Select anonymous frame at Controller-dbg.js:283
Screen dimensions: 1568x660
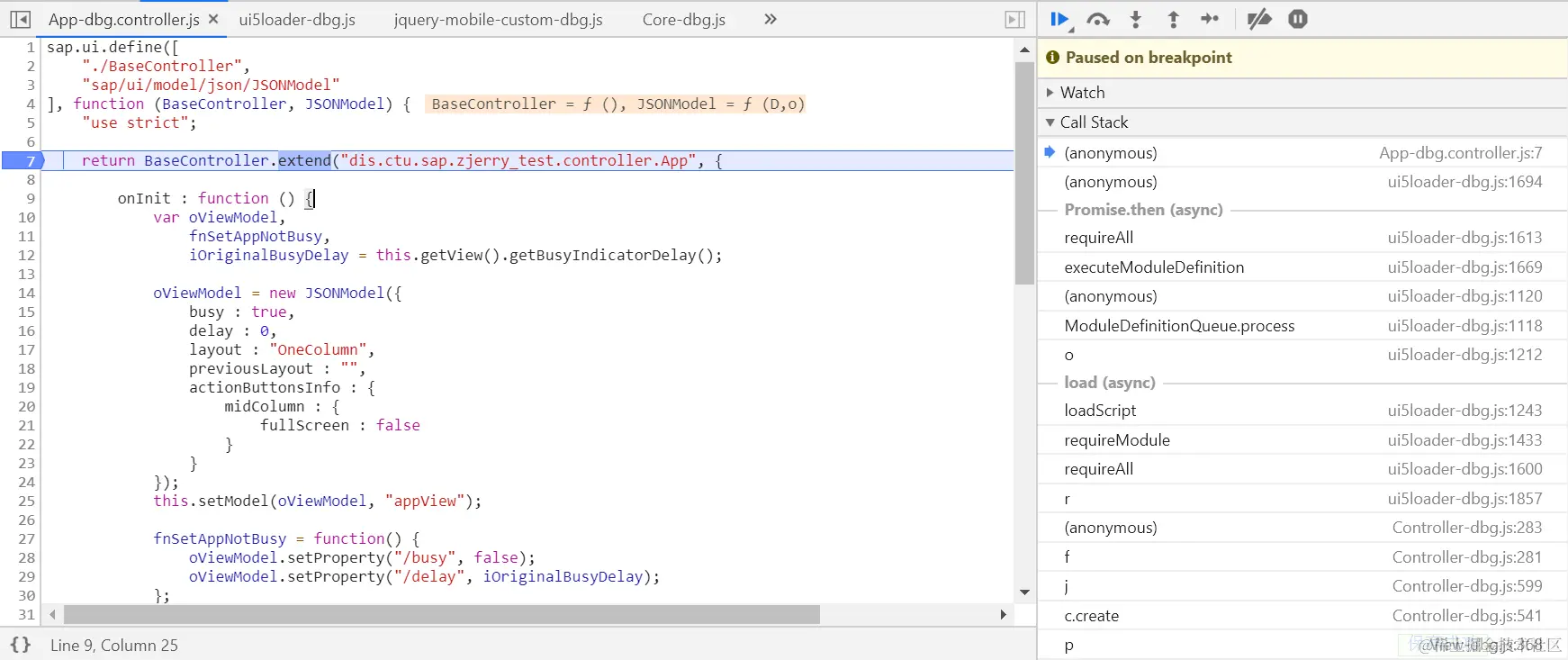coord(1302,528)
